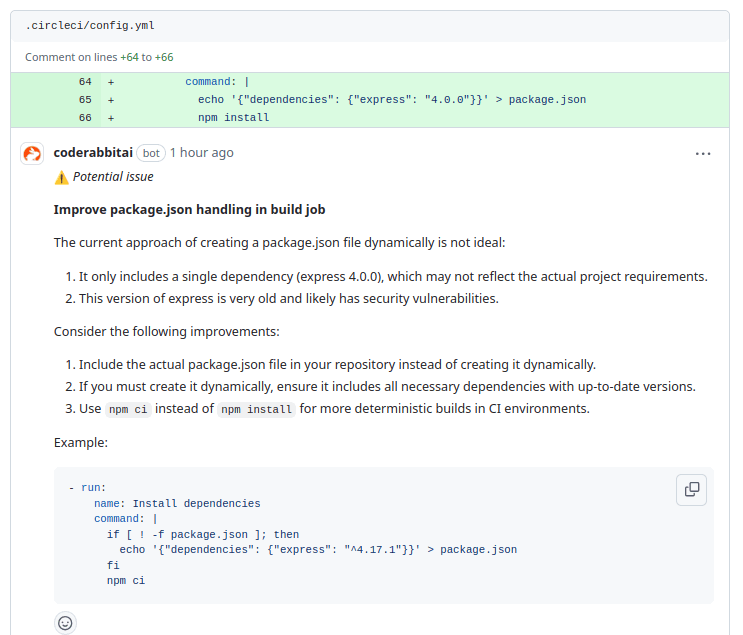Copy the example code snippet
This screenshot has width=743, height=635.
[691, 489]
